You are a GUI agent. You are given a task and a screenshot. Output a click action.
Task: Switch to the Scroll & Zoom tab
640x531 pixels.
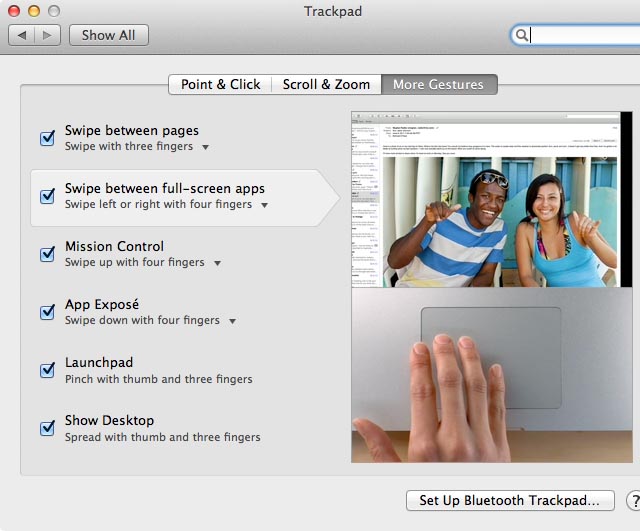pos(326,85)
